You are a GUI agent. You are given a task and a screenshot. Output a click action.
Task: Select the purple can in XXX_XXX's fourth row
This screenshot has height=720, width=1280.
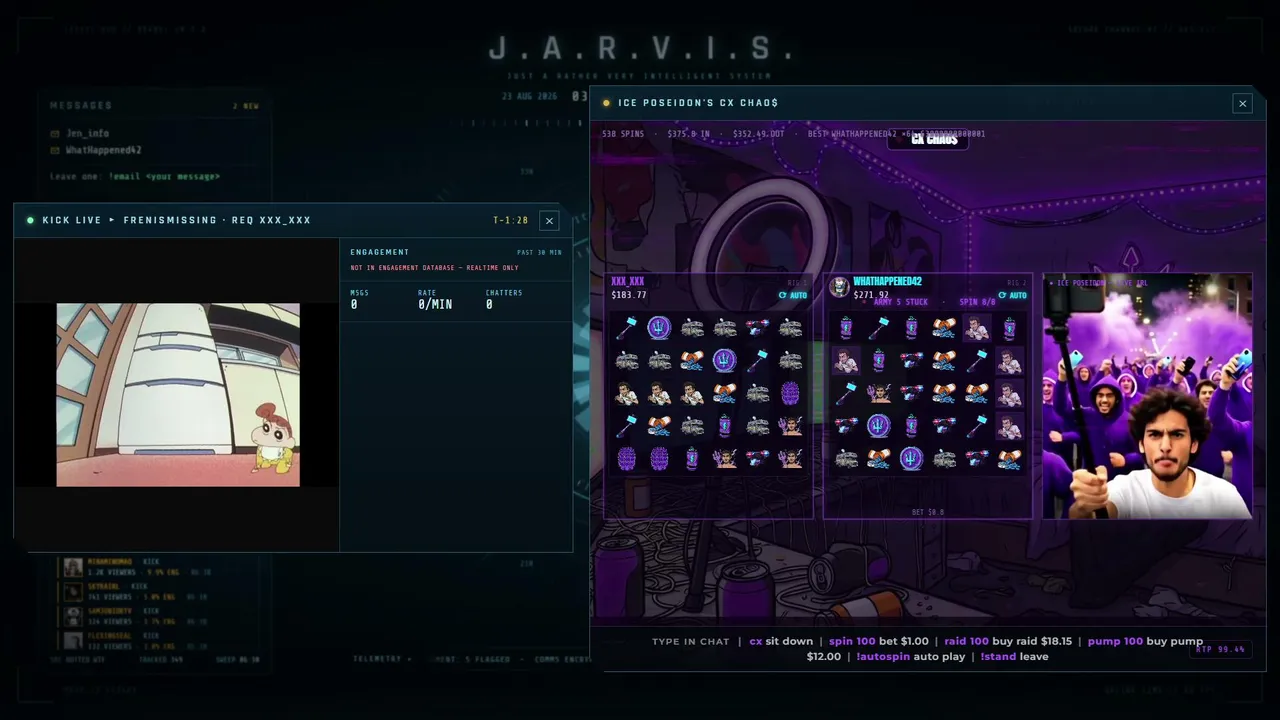pos(724,426)
